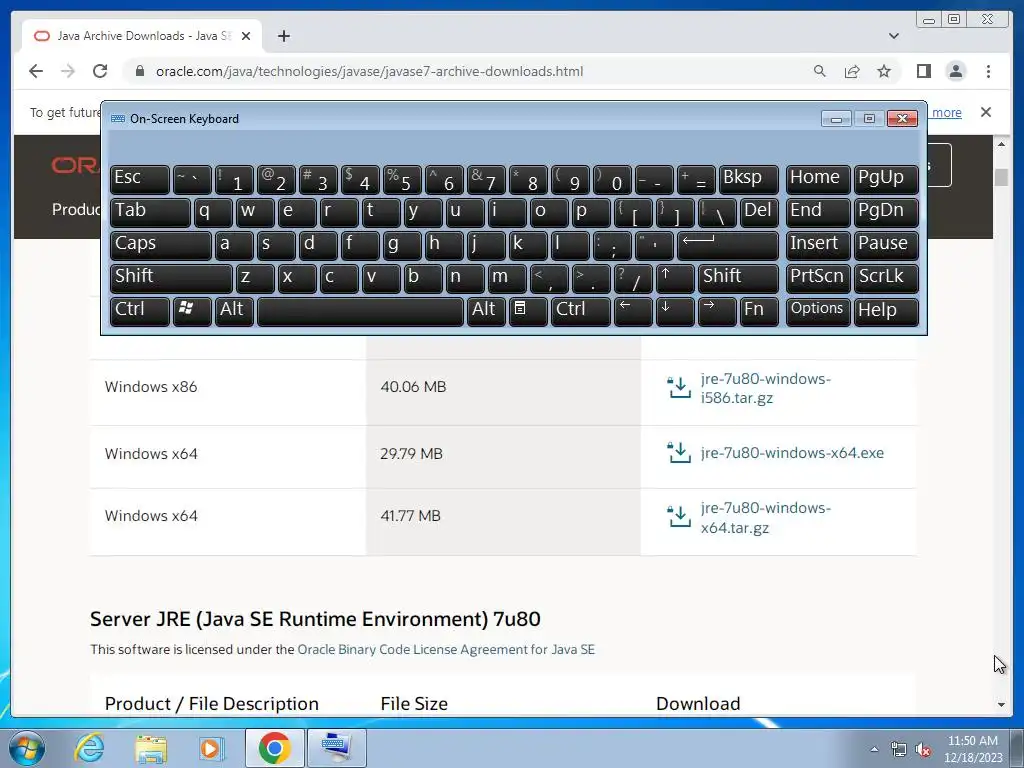Screen dimensions: 1024x768
Task: Switch to On-Screen Keyboard taskbar button
Action: pos(337,748)
